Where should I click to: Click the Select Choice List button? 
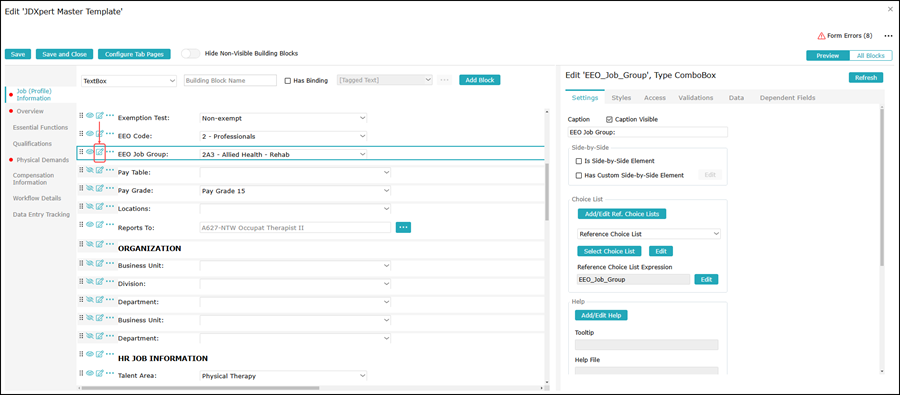(x=609, y=251)
